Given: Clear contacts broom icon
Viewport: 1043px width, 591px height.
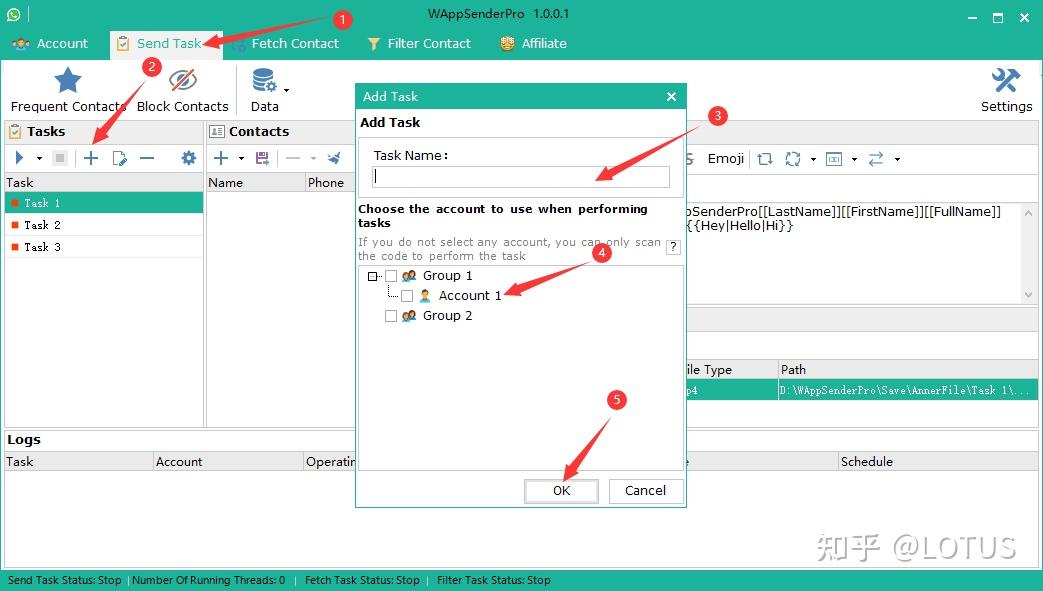Looking at the screenshot, I should coord(334,158).
